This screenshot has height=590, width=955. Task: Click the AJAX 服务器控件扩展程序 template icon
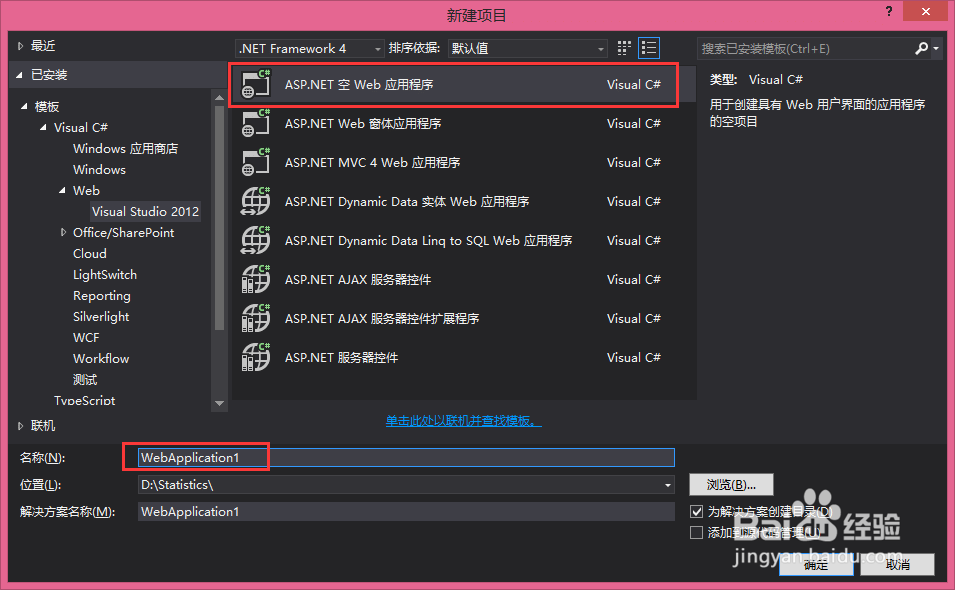click(x=256, y=318)
